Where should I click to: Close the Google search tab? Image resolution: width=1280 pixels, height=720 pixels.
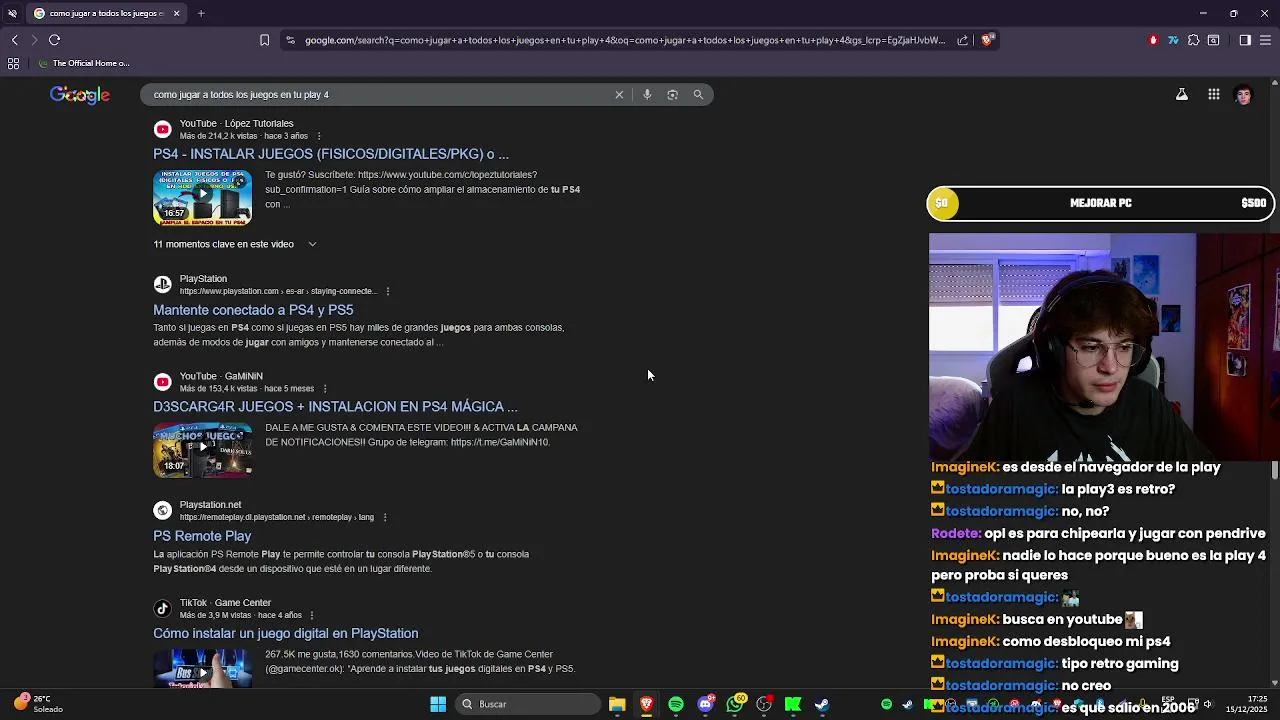176,13
